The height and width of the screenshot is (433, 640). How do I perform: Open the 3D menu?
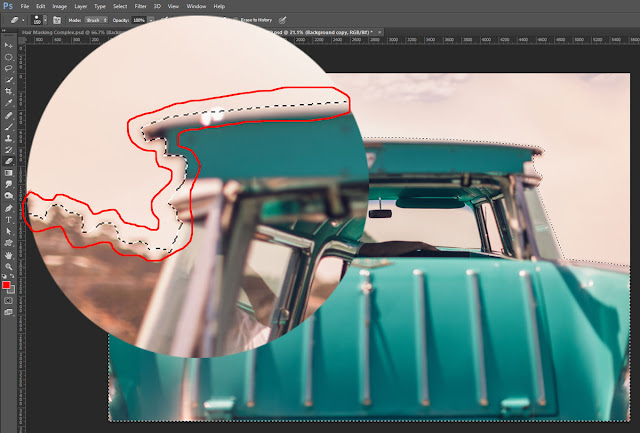(x=157, y=7)
